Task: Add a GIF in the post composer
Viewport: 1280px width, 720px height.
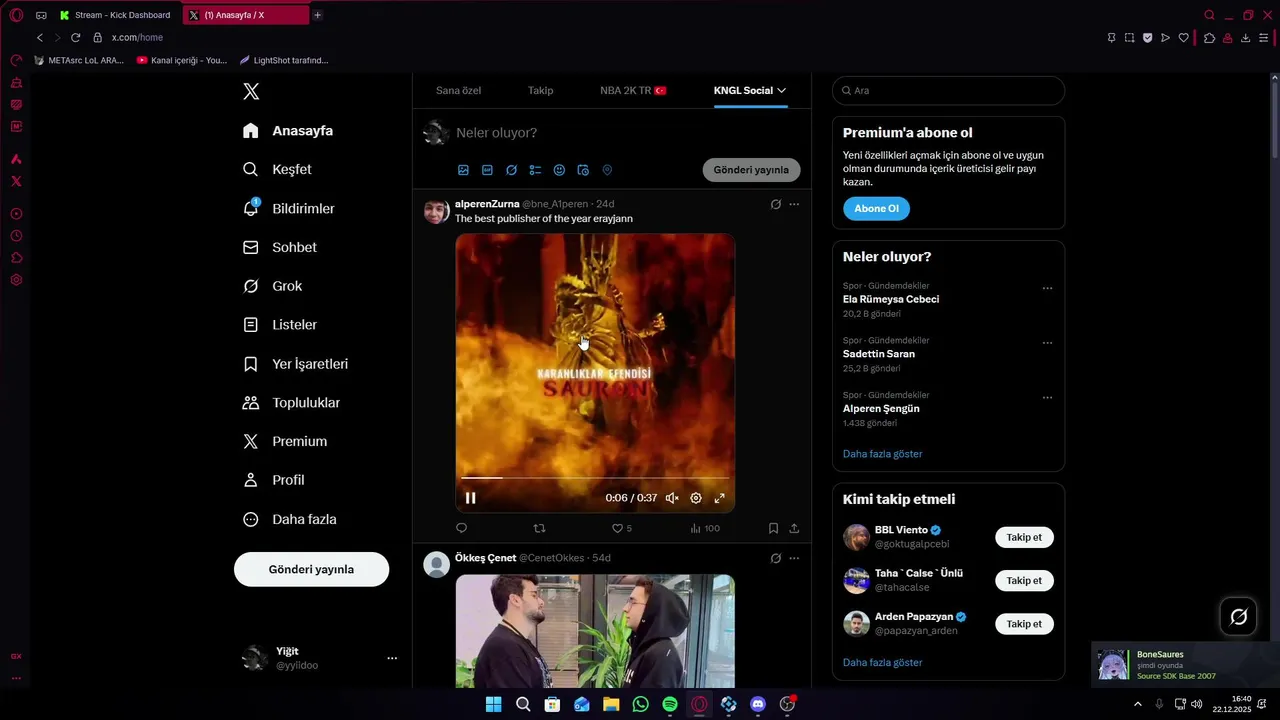Action: [x=487, y=170]
